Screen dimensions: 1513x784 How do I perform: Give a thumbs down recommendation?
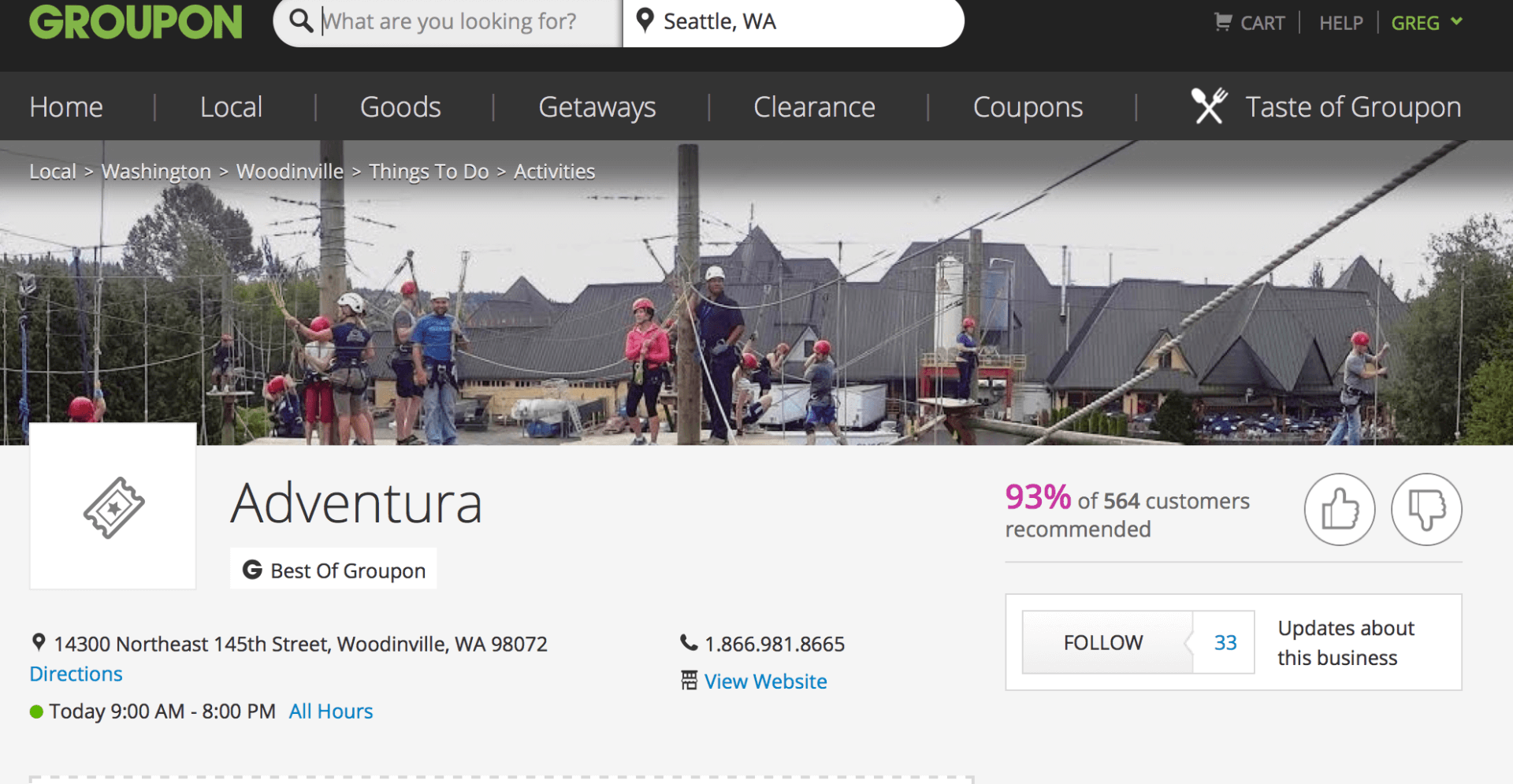coord(1426,510)
